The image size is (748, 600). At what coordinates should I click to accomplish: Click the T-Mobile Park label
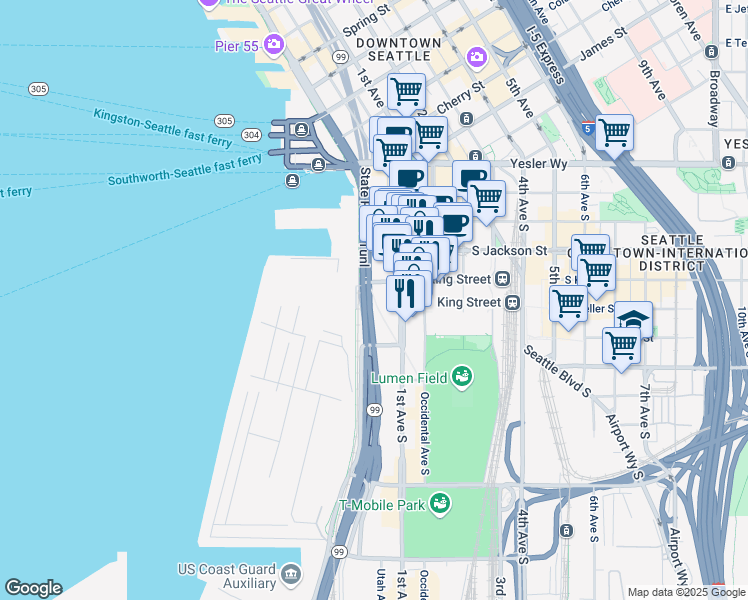(x=382, y=505)
